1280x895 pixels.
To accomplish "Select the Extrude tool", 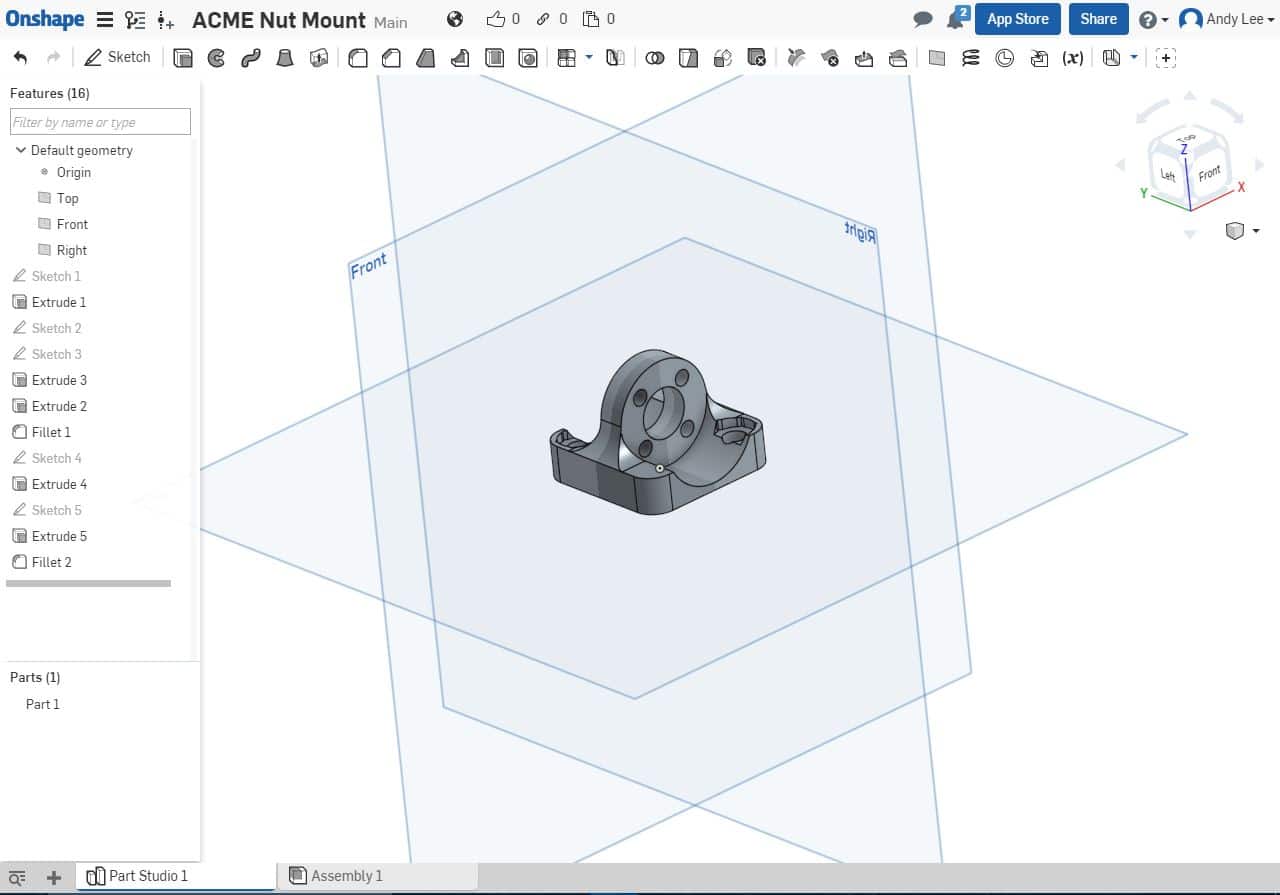I will pos(183,58).
